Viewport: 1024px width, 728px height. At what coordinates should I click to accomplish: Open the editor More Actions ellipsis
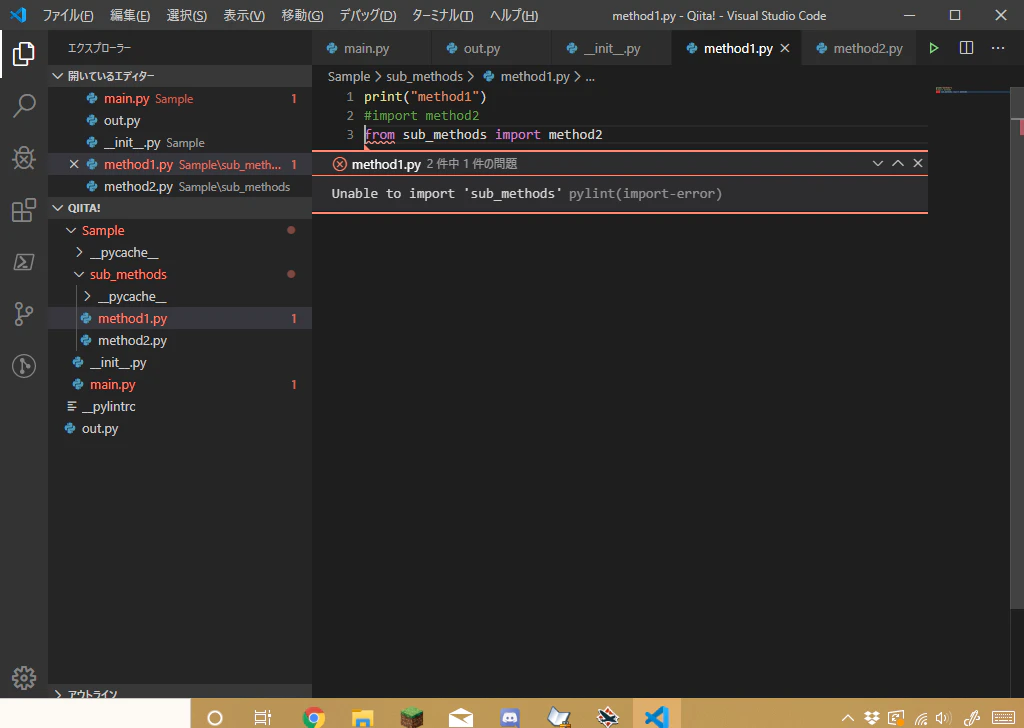pyautogui.click(x=998, y=48)
